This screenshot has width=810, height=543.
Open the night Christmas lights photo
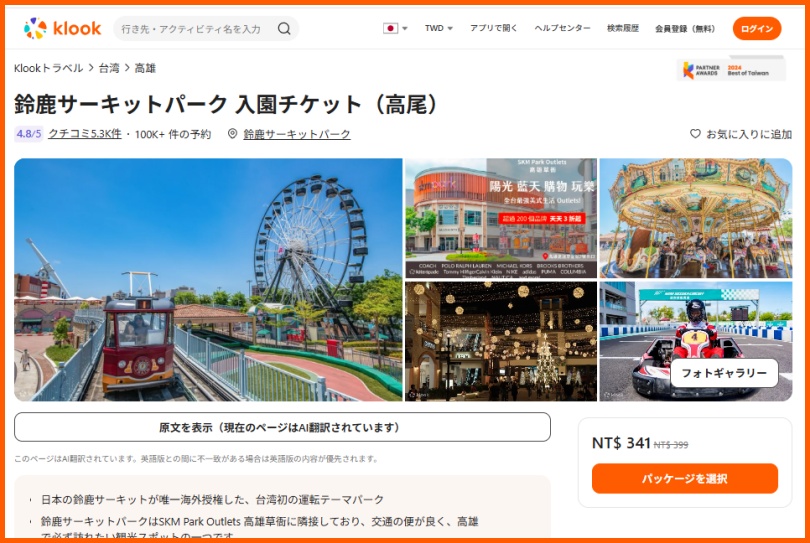click(501, 341)
